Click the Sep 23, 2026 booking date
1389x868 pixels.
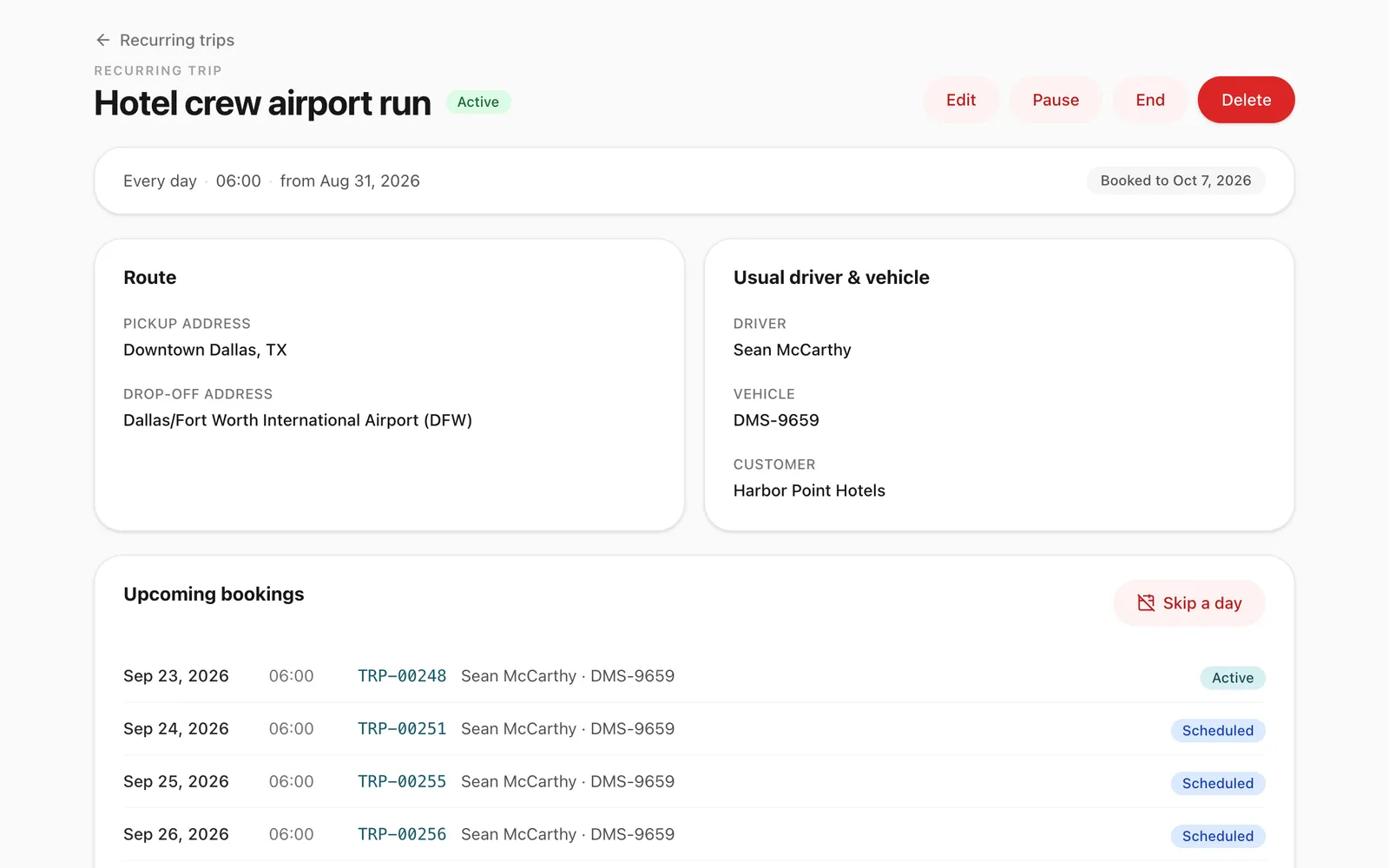[x=176, y=676]
